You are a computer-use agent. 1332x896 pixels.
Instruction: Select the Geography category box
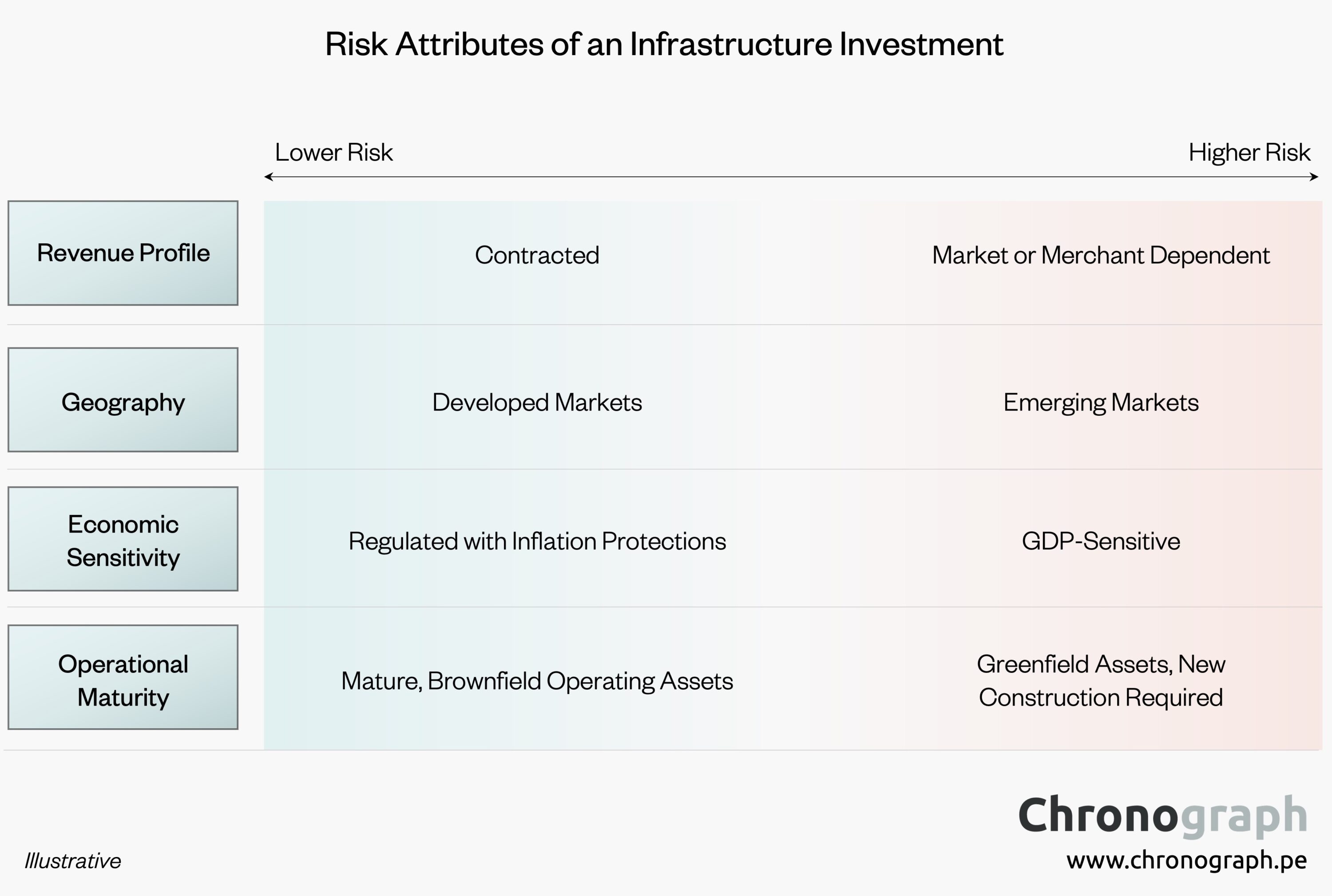(123, 400)
